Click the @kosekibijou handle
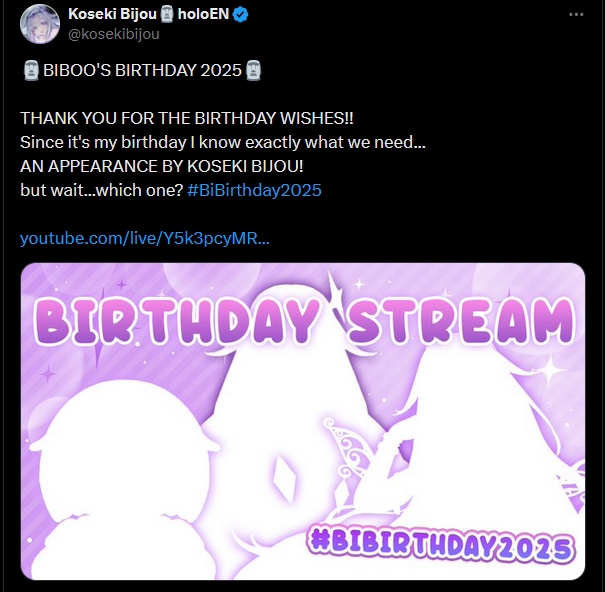Image resolution: width=605 pixels, height=592 pixels. coord(114,34)
